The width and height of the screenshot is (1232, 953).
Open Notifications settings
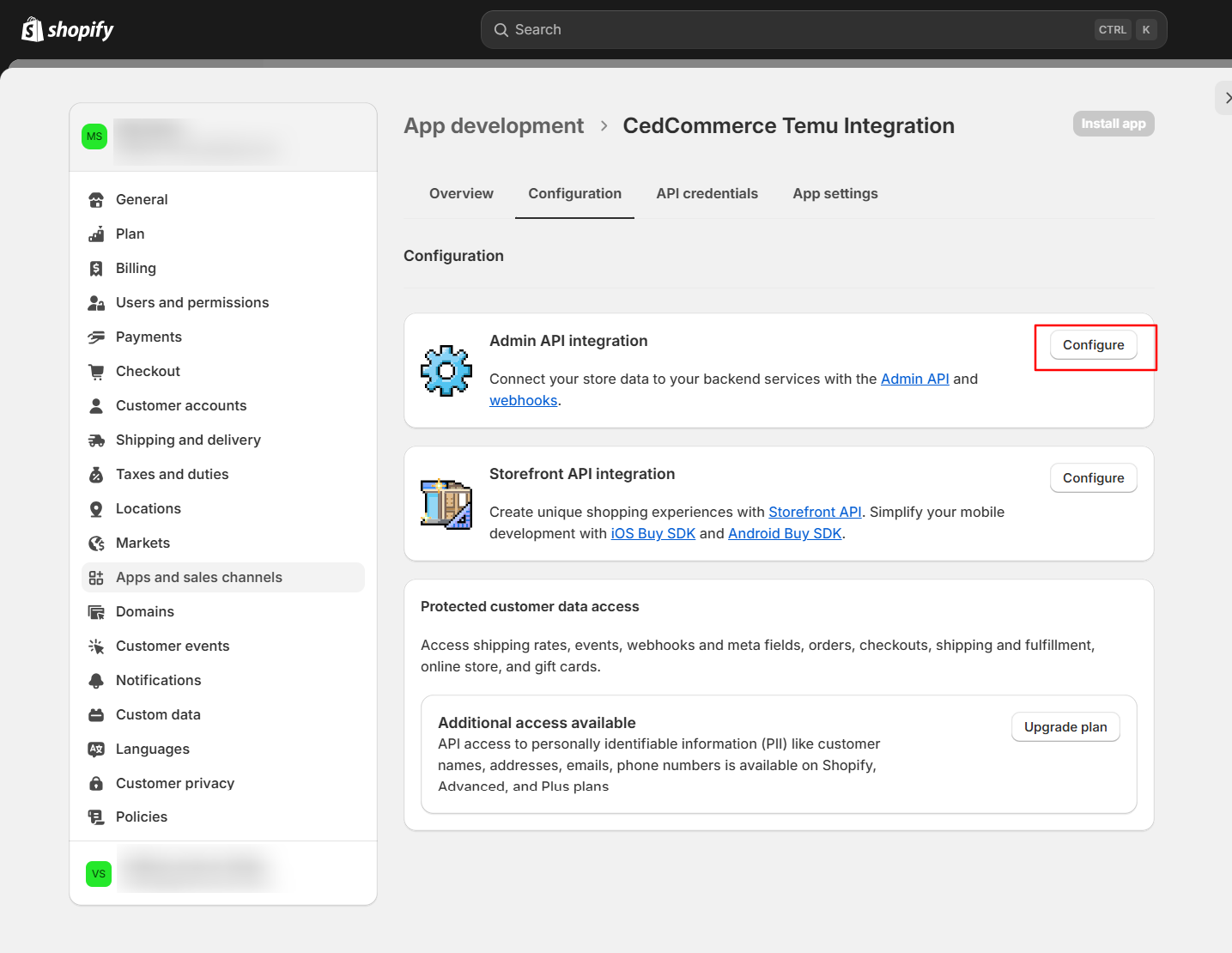[x=223, y=681]
